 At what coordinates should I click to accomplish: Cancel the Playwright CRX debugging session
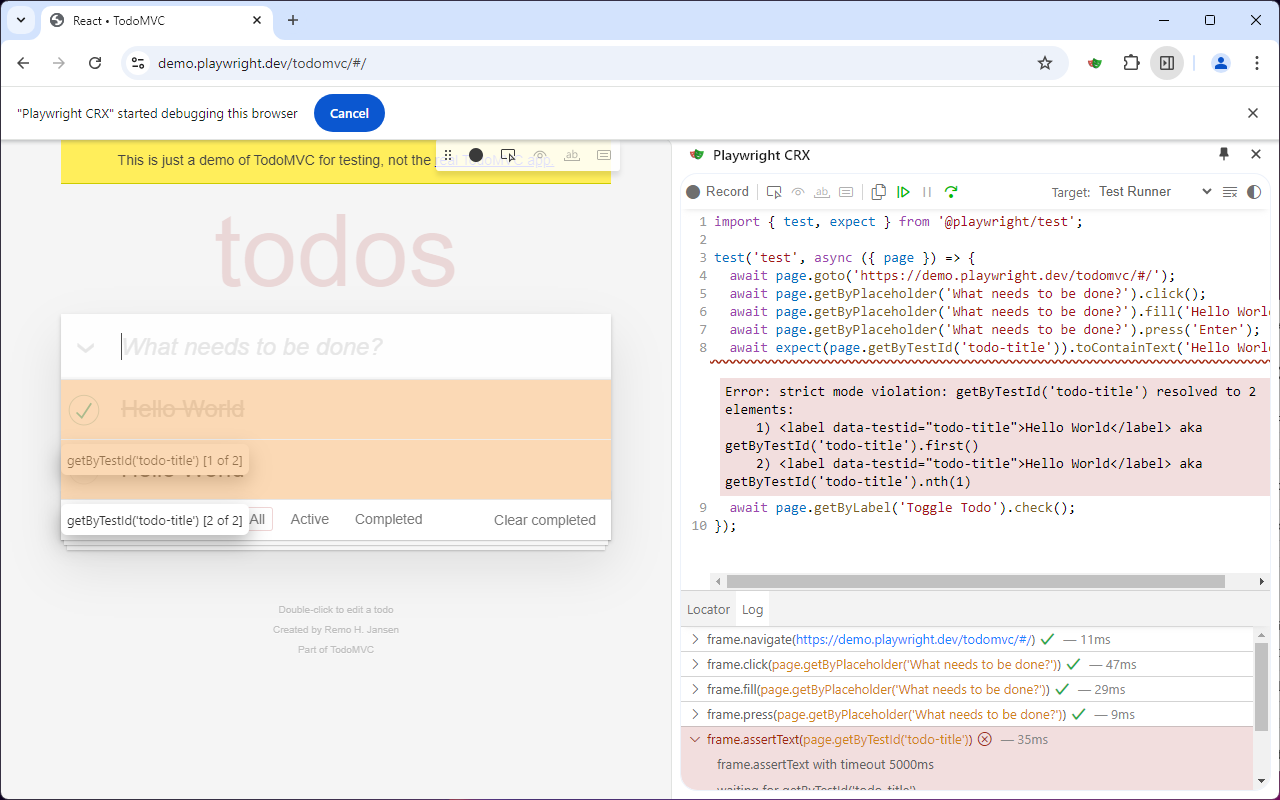point(349,113)
